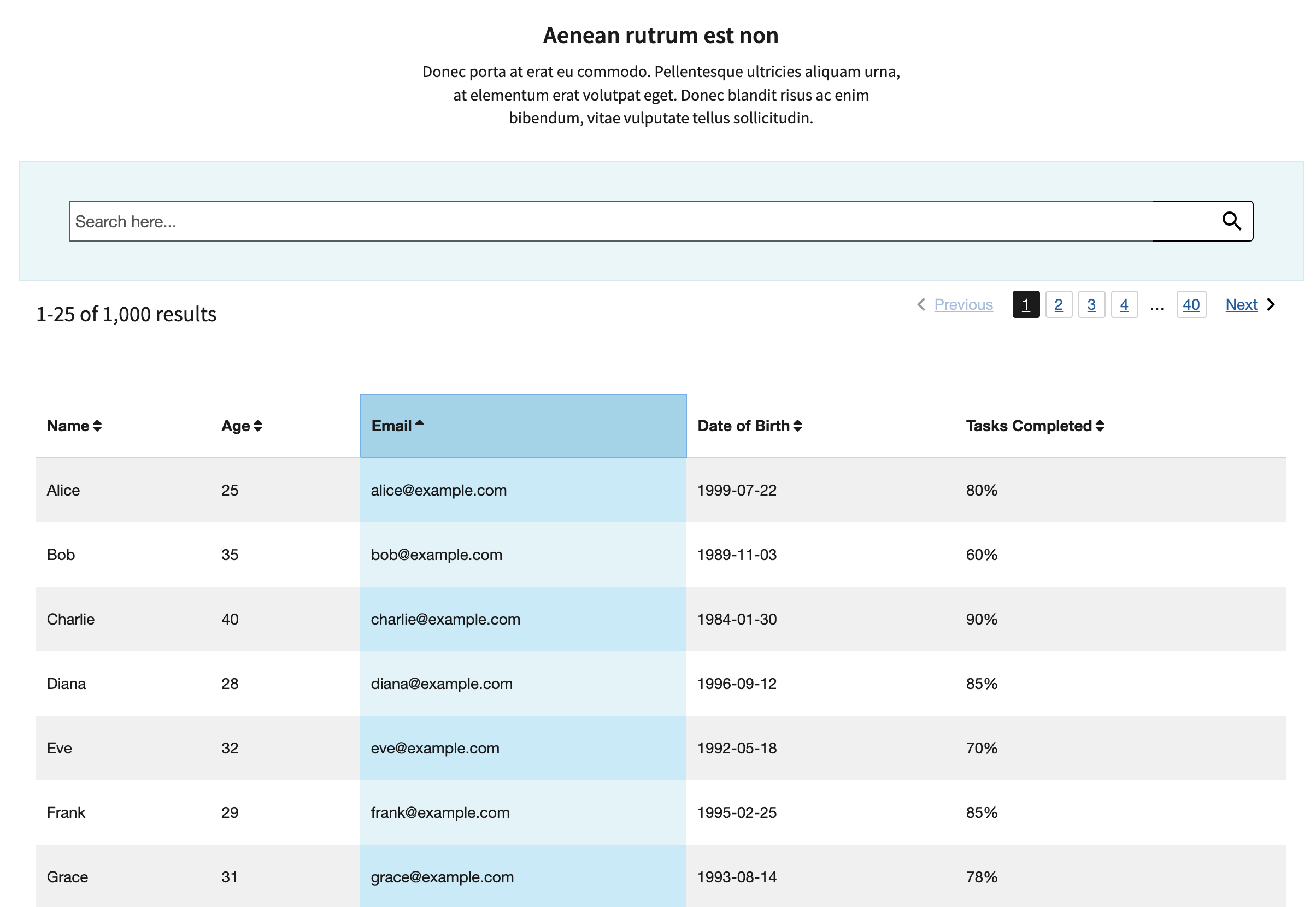This screenshot has width=1316, height=907.
Task: Click Frank's tasks completed 85%
Action: pyautogui.click(x=981, y=812)
